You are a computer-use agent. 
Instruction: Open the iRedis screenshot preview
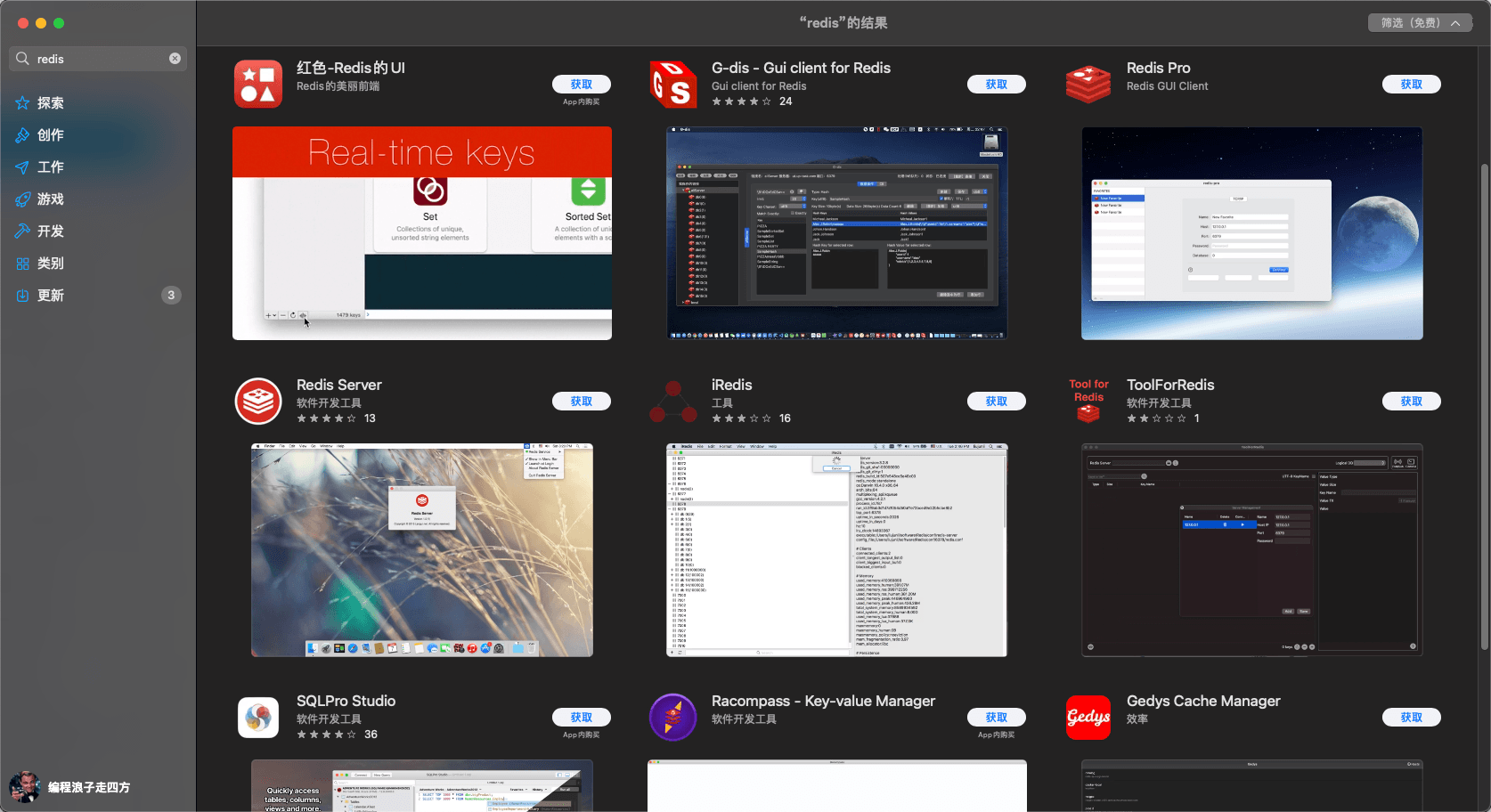[837, 550]
